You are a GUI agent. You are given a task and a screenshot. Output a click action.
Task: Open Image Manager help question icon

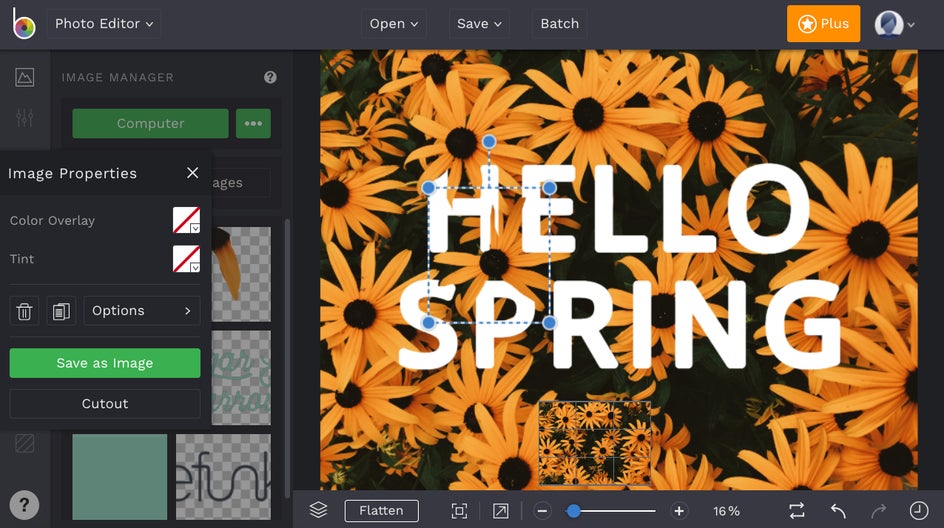[270, 77]
